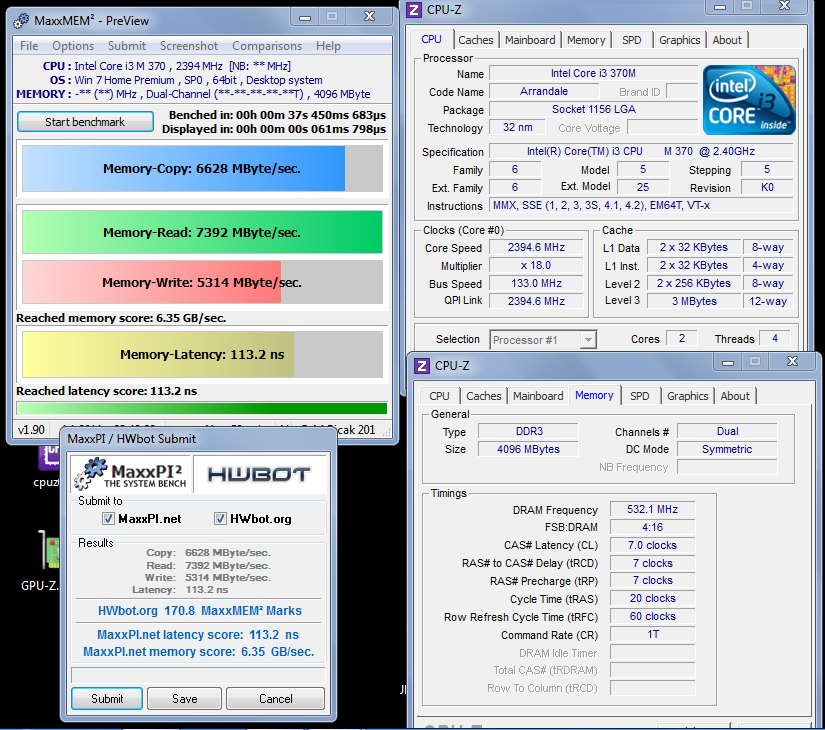
Task: Click Submit in HWbot Submit dialog
Action: point(107,698)
